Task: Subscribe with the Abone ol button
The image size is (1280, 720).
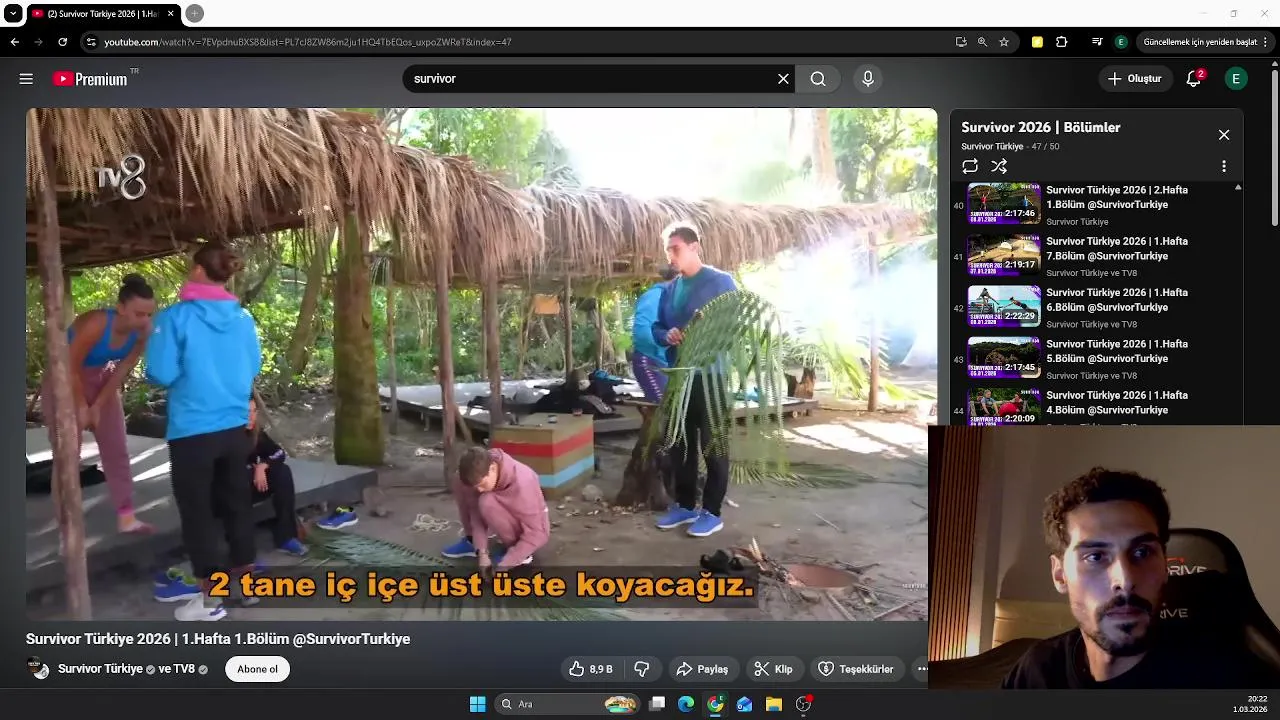Action: tap(257, 669)
